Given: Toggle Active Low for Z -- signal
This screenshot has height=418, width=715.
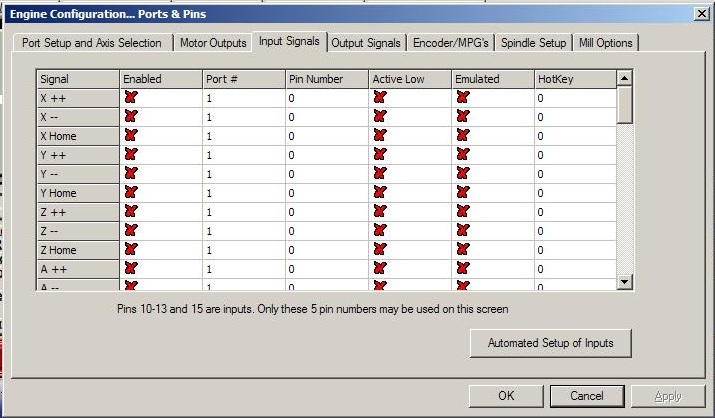Looking at the screenshot, I should [380, 231].
